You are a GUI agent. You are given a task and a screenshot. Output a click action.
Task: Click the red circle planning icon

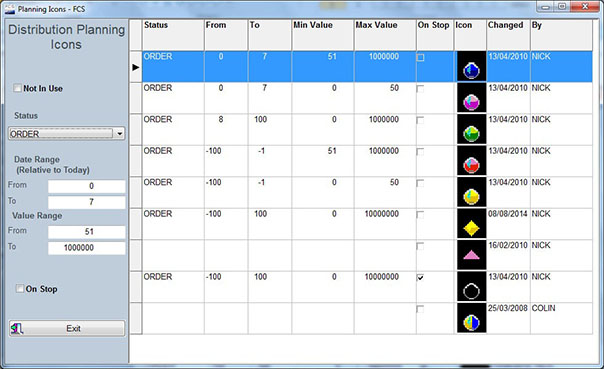(x=471, y=165)
